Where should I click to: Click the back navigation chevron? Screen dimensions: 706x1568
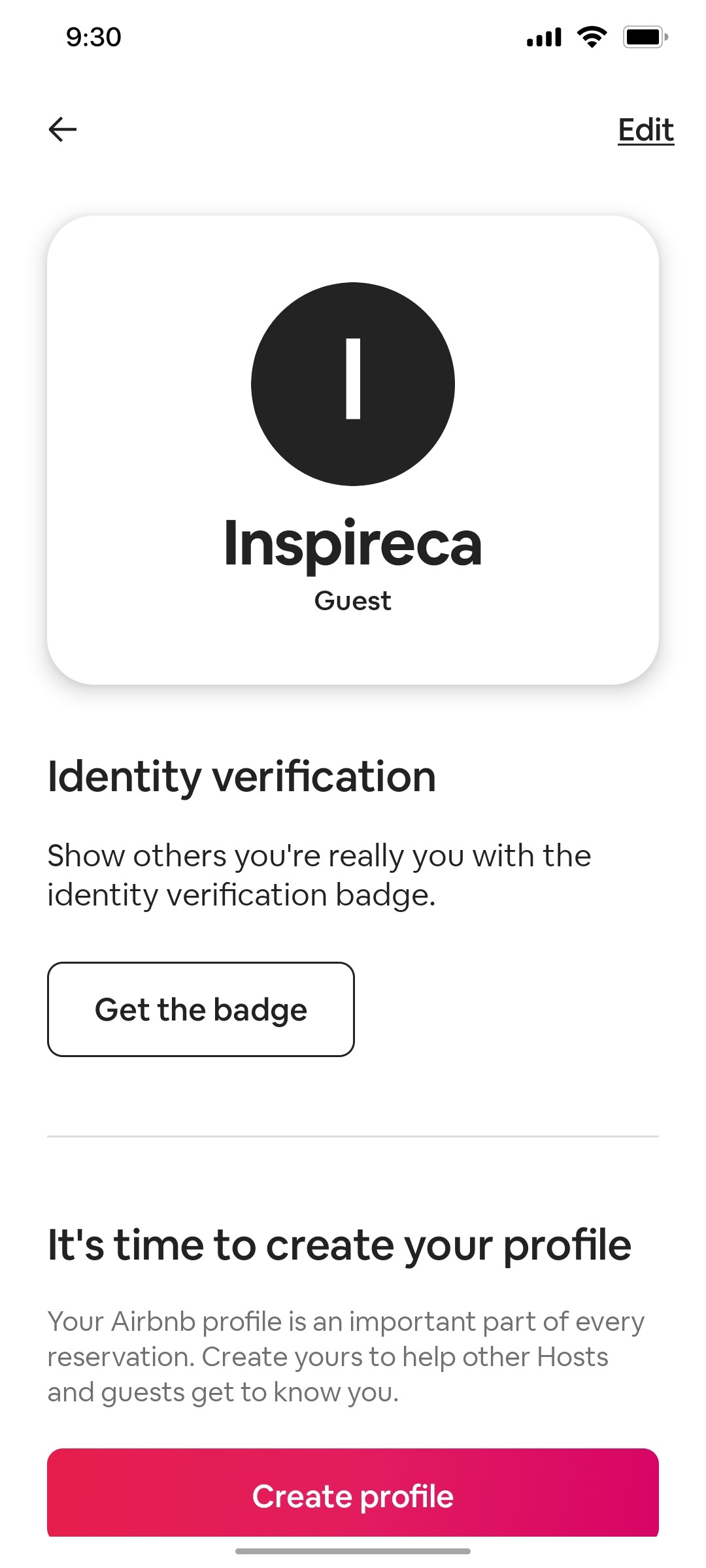point(62,128)
